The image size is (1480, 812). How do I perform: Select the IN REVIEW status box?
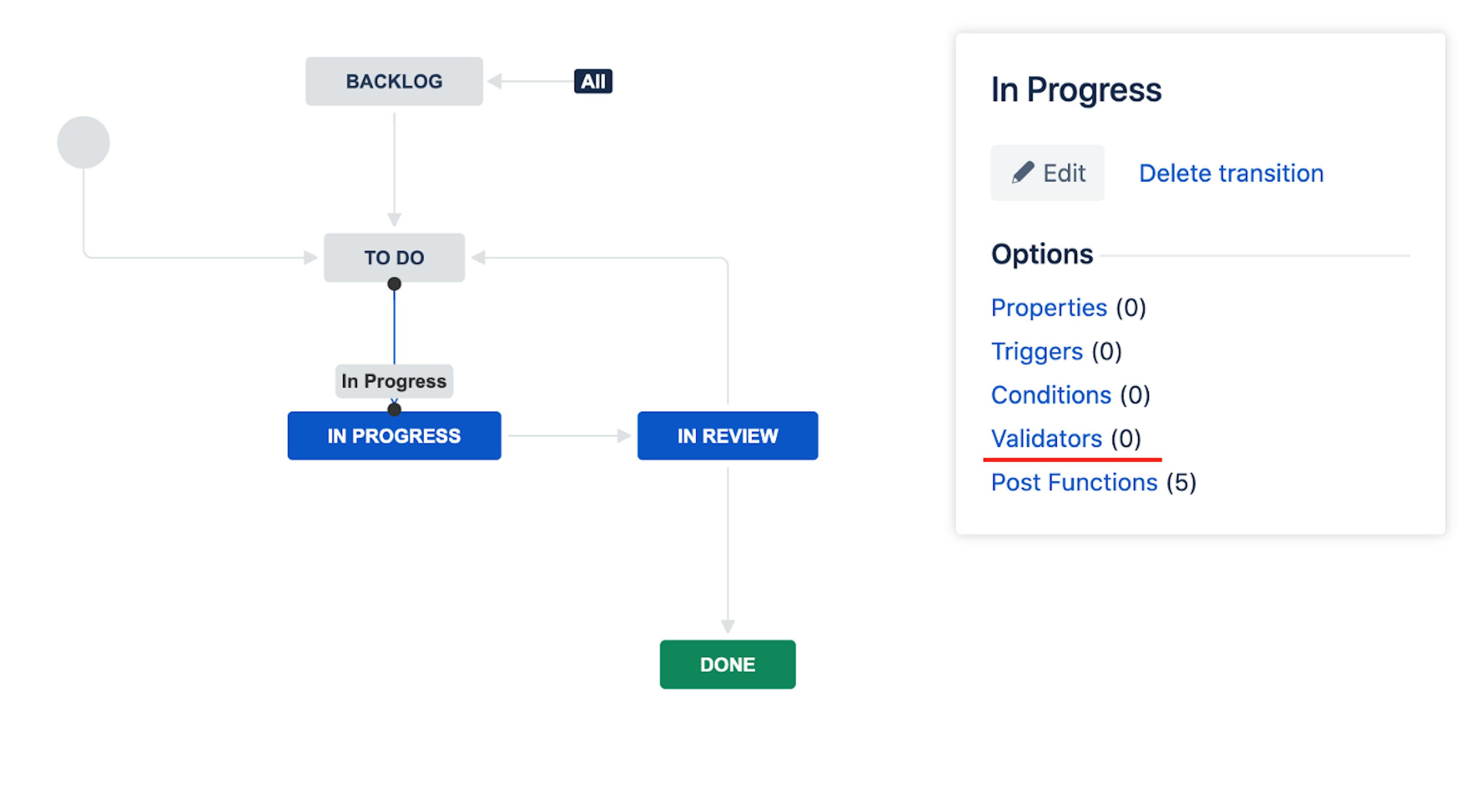pyautogui.click(x=727, y=436)
